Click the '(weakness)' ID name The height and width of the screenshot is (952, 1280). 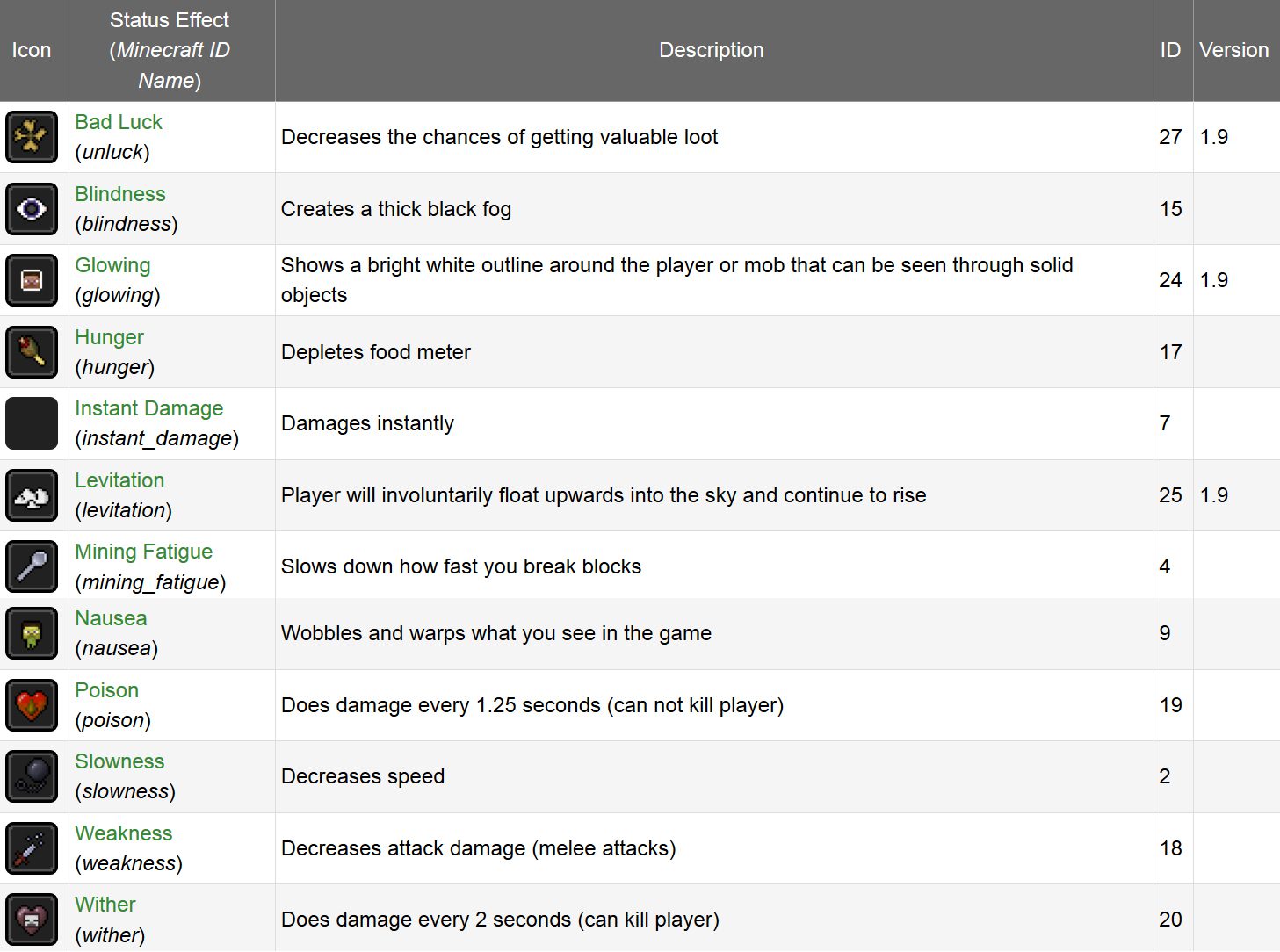point(129,863)
